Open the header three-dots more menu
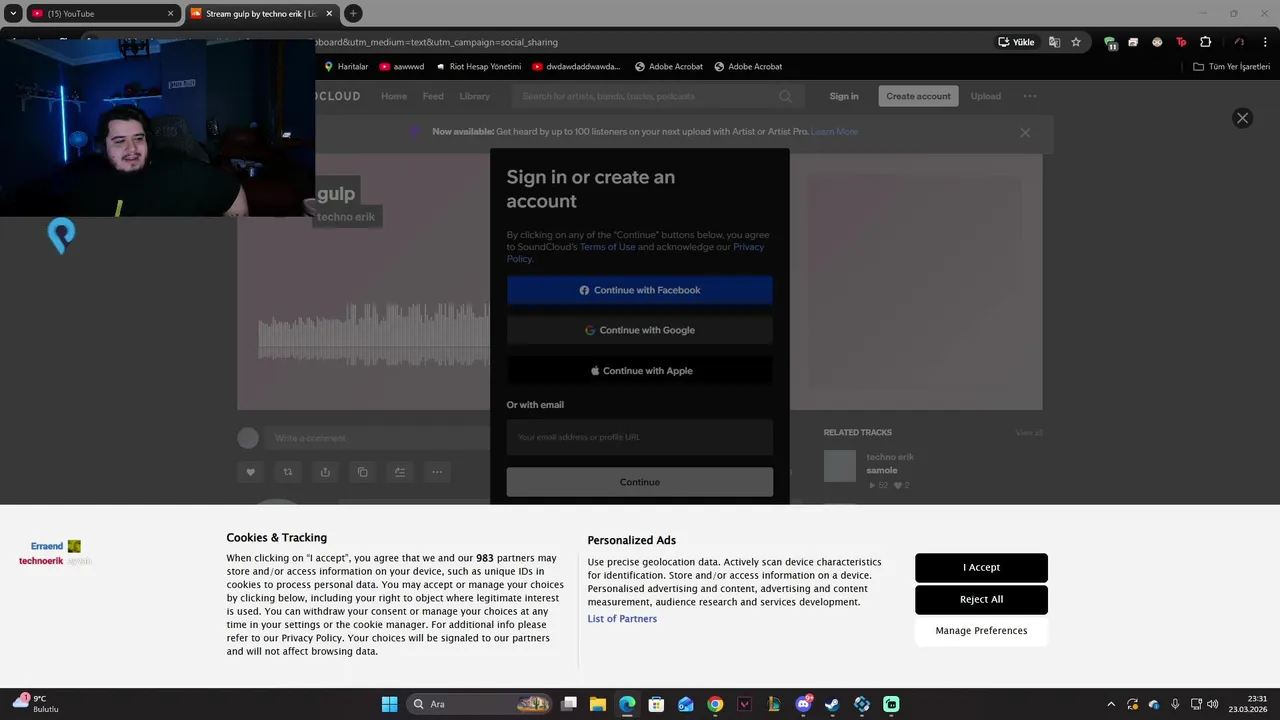Viewport: 1280px width, 720px height. (1030, 96)
